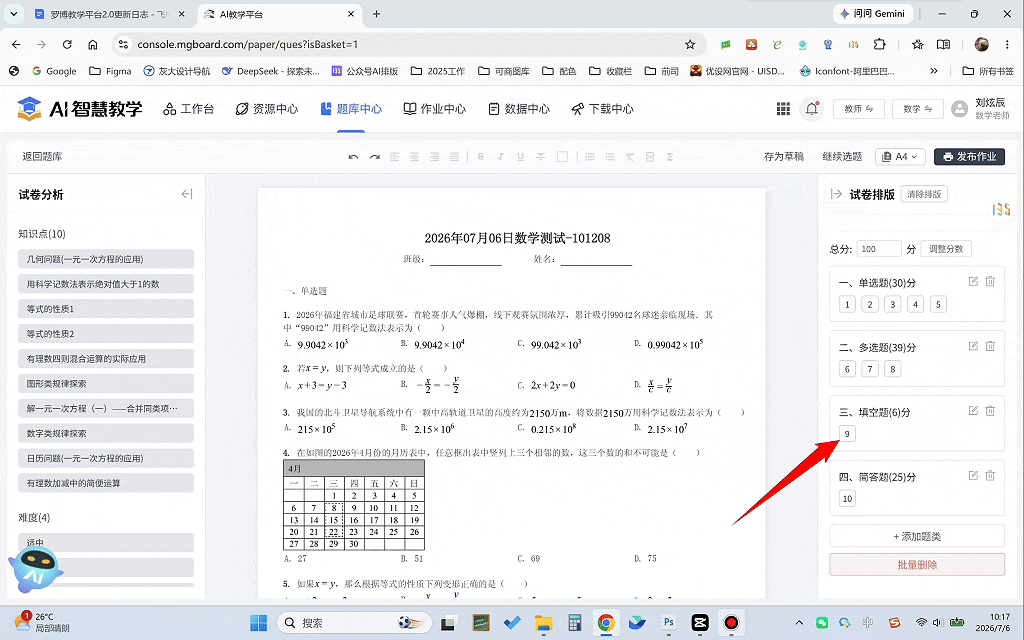Collapse the 试卷排版 panel arrow
This screenshot has width=1024, height=640.
(836, 194)
